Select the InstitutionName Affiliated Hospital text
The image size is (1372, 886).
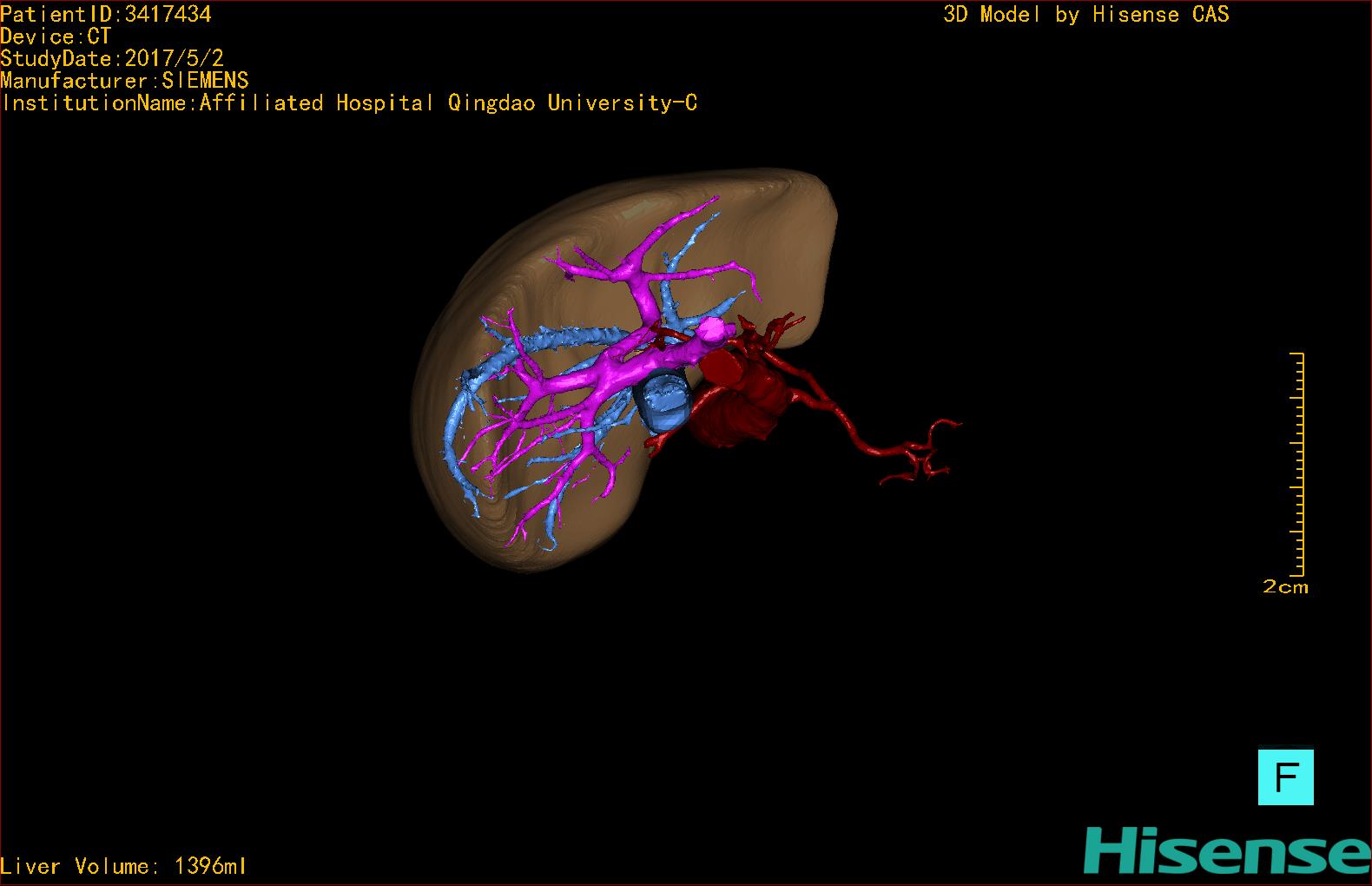coord(350,103)
